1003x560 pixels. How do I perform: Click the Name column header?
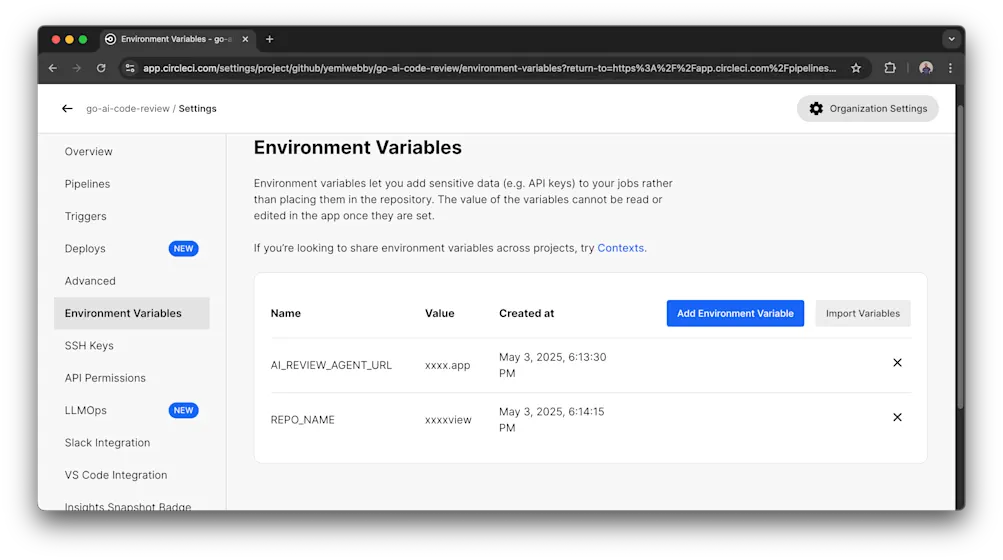click(x=285, y=314)
